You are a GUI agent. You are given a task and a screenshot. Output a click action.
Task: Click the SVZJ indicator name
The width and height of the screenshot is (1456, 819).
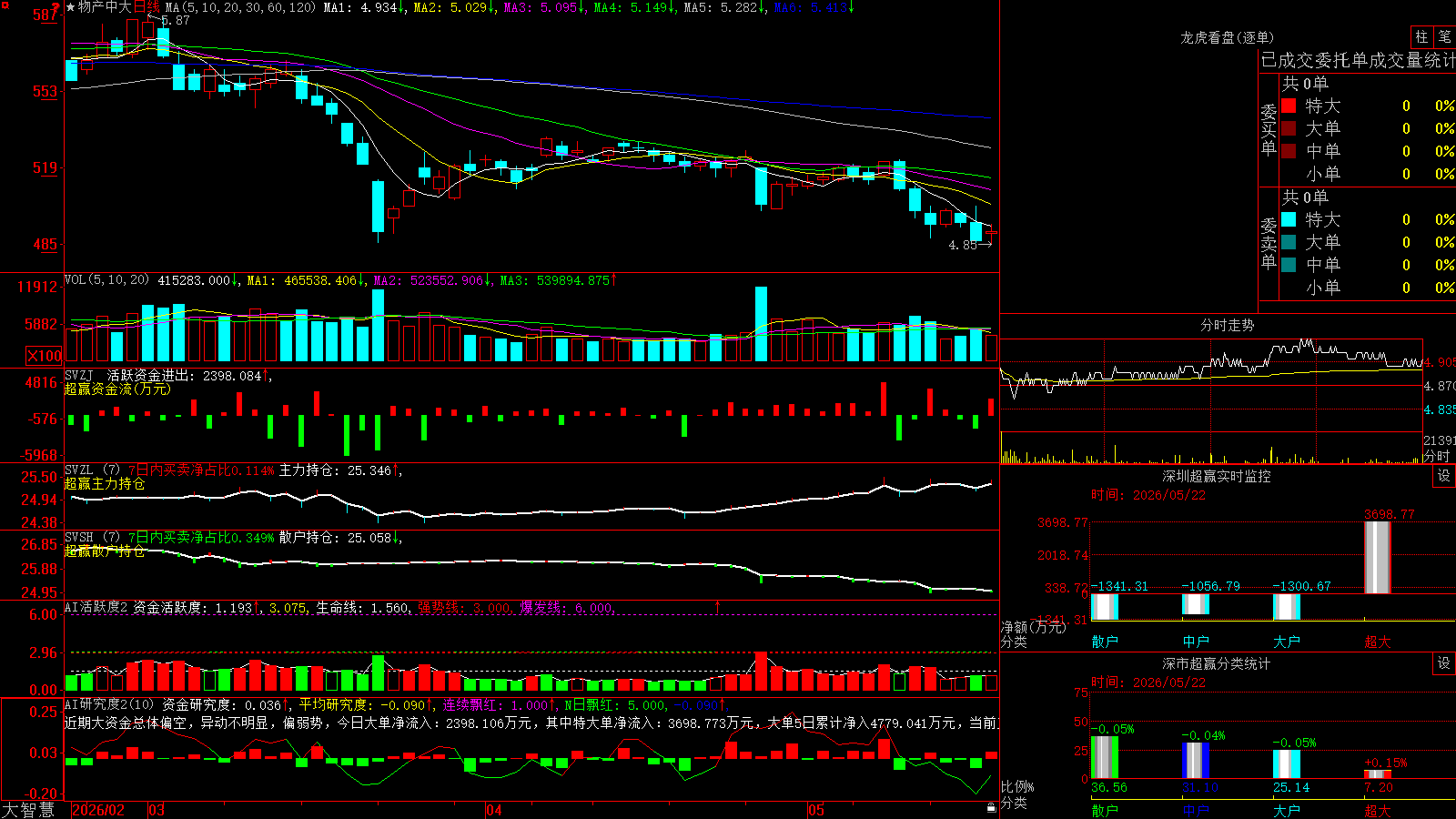point(79,375)
